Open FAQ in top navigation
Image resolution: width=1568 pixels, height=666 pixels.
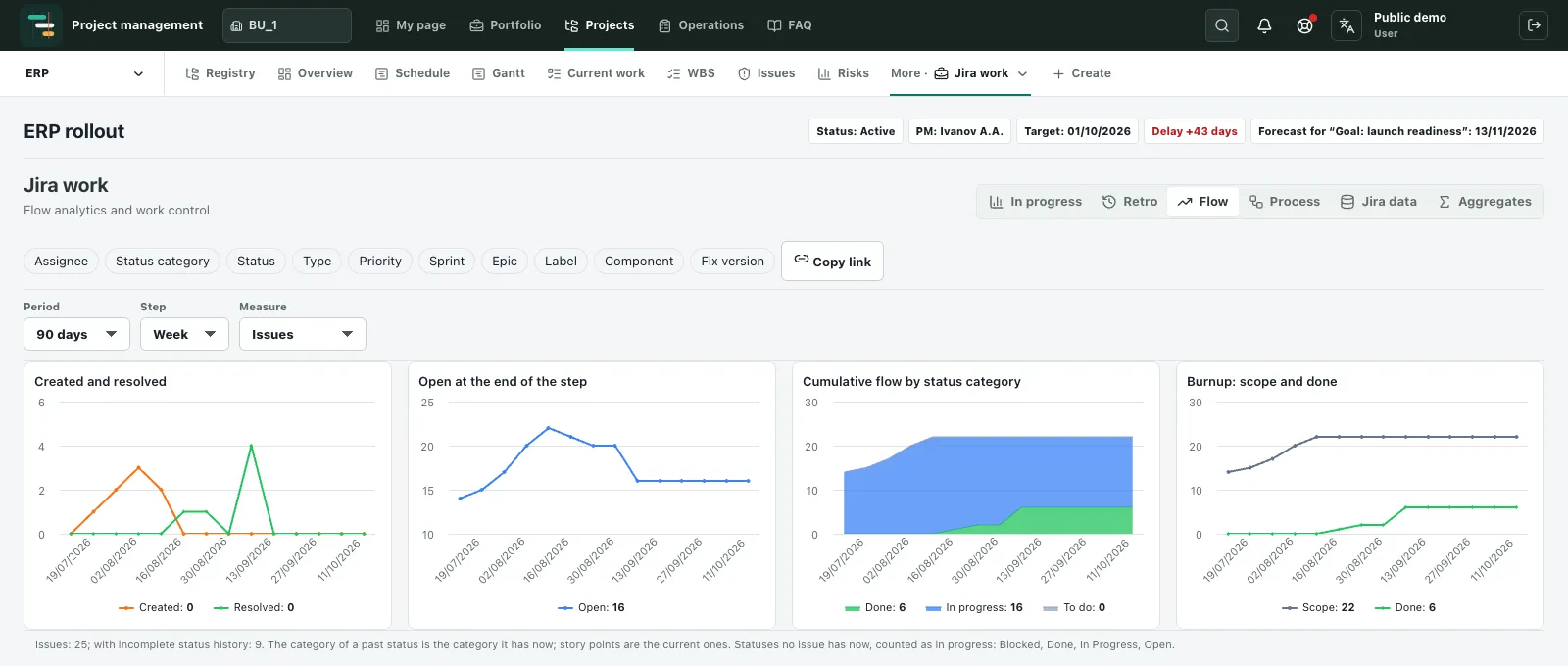click(x=790, y=25)
